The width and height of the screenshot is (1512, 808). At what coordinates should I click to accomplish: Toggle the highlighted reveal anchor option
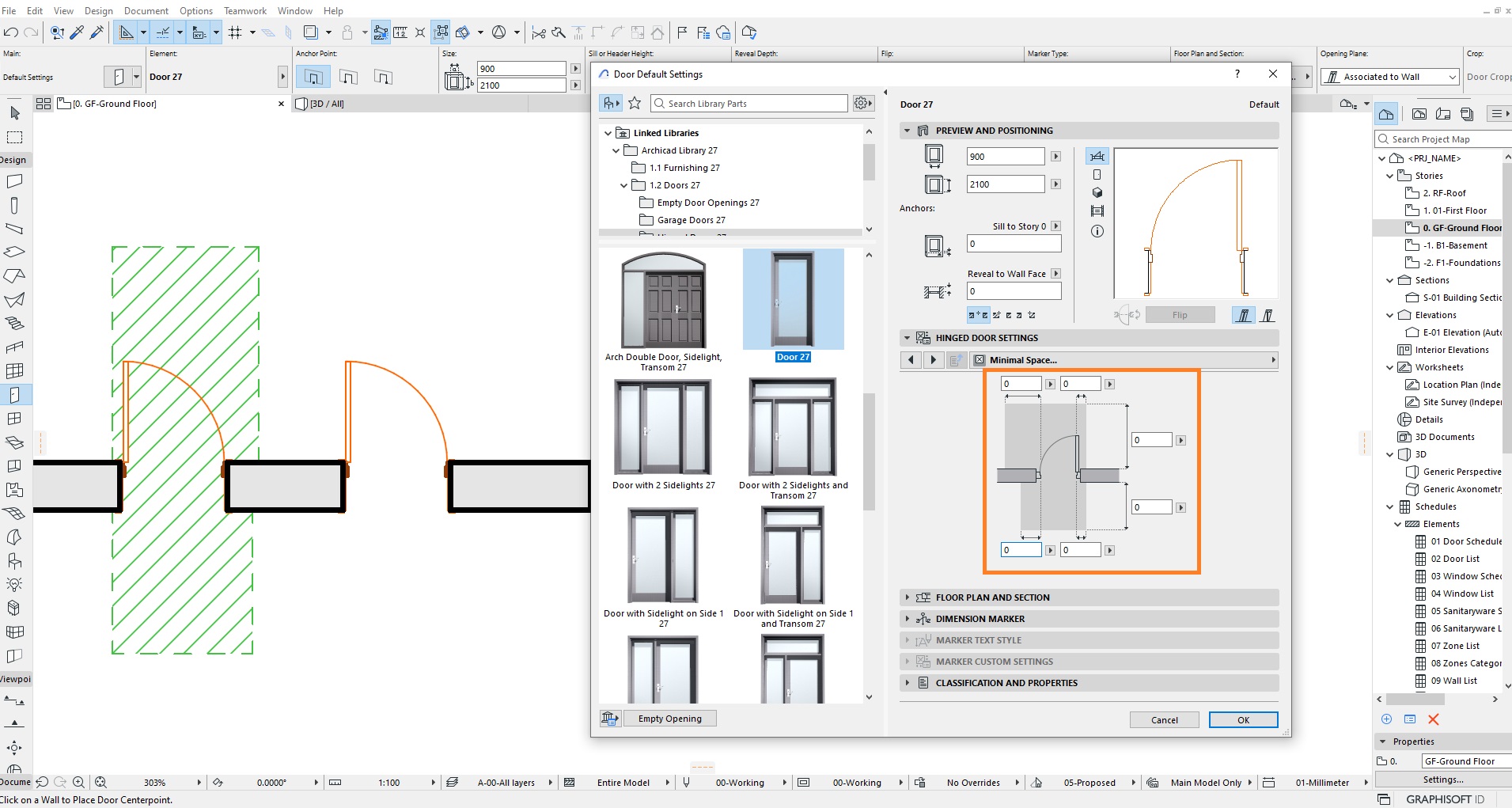click(979, 315)
